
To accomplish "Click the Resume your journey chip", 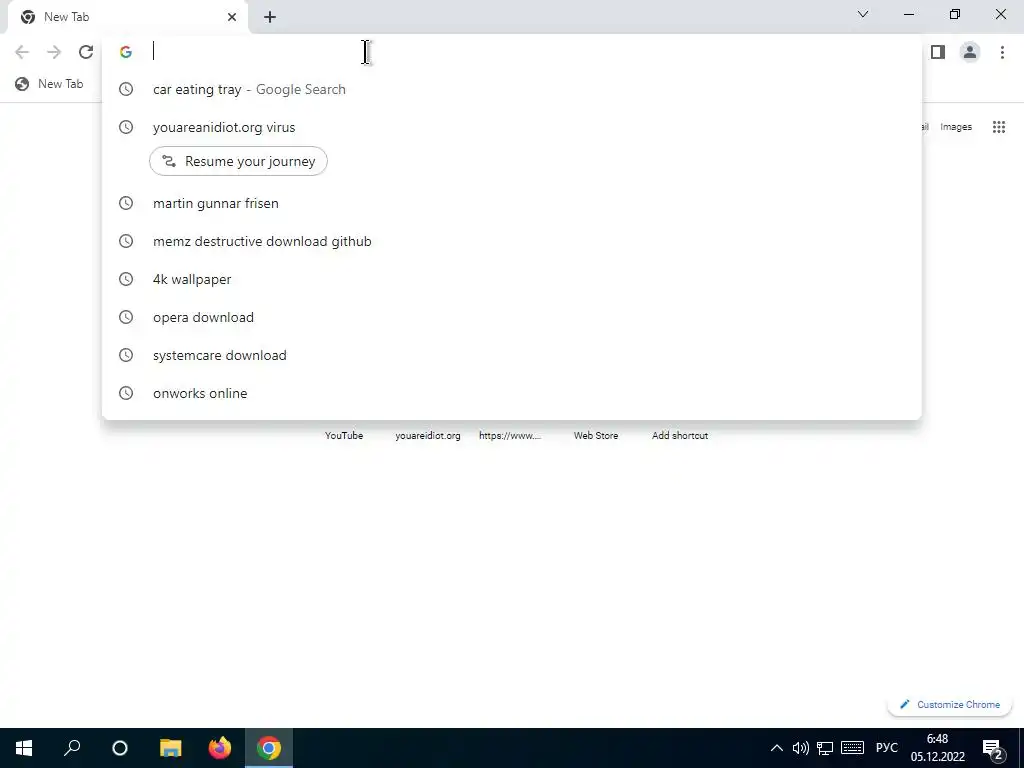I will point(238,161).
